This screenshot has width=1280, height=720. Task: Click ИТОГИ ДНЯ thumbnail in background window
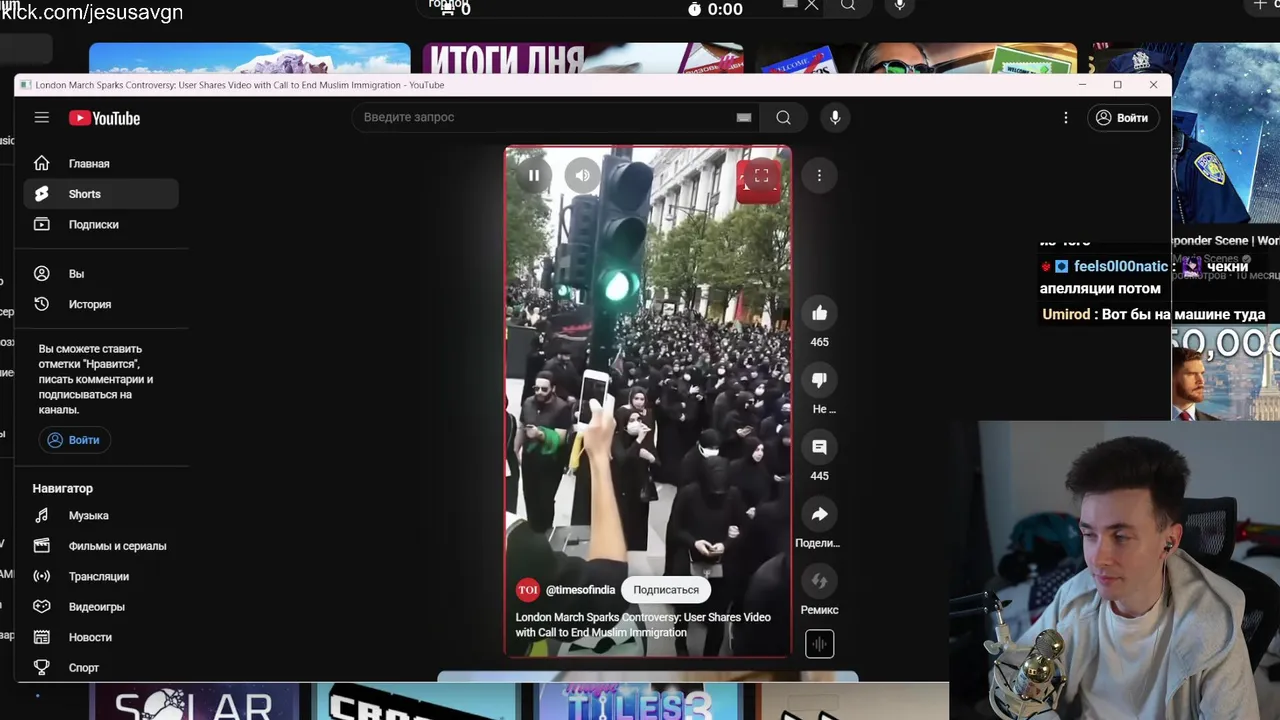pyautogui.click(x=583, y=58)
